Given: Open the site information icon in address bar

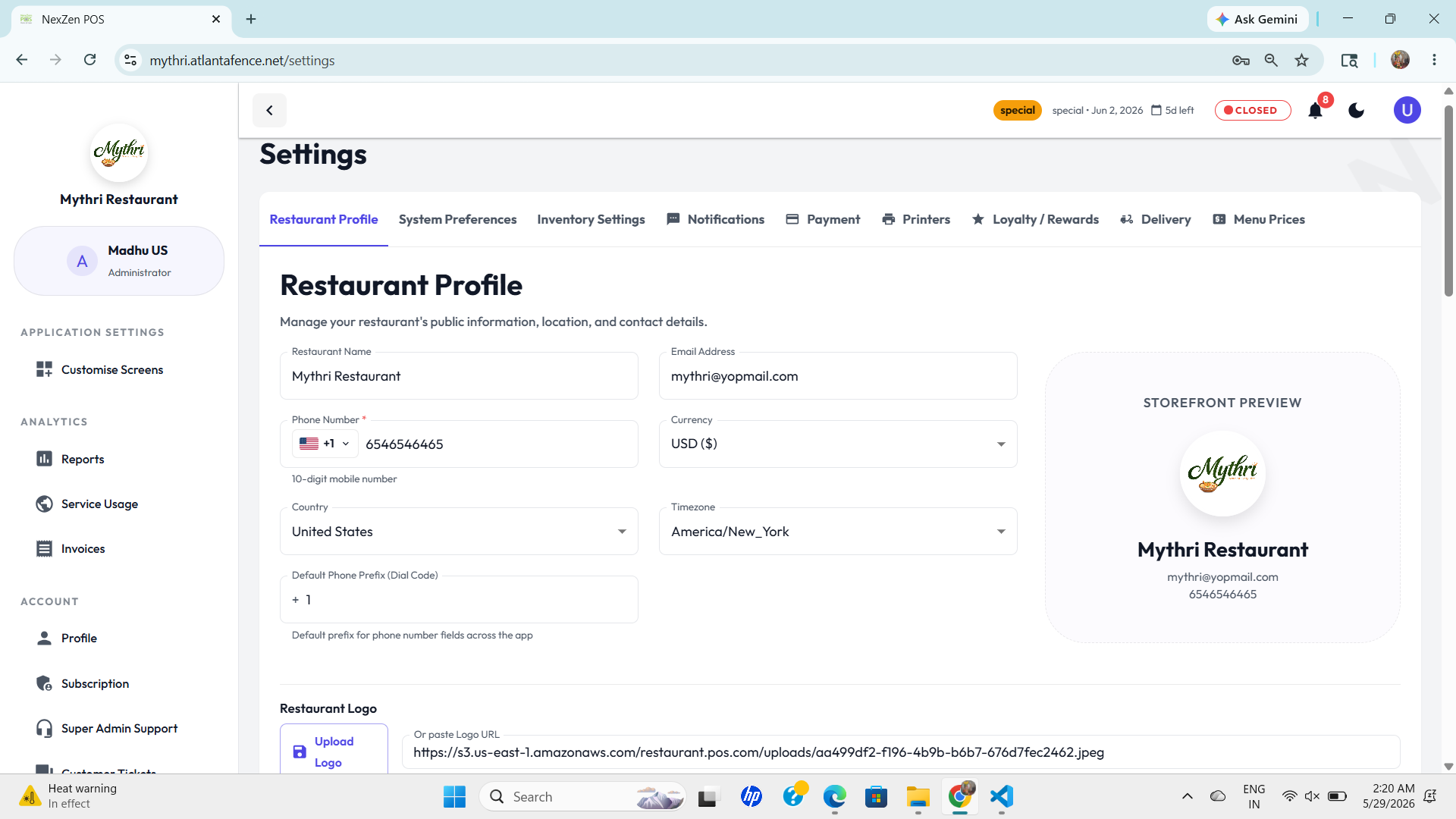Looking at the screenshot, I should [x=130, y=61].
